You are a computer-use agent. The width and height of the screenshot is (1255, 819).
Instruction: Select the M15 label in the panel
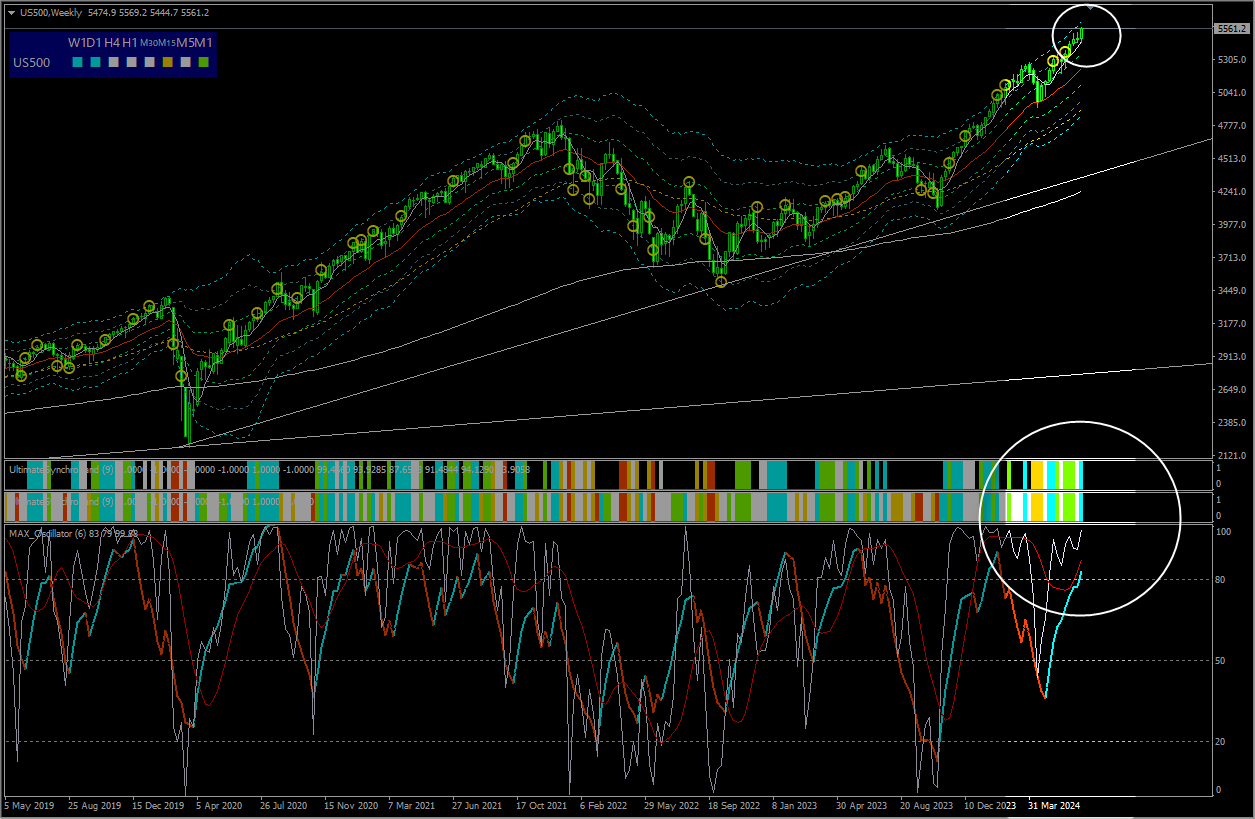(167, 43)
